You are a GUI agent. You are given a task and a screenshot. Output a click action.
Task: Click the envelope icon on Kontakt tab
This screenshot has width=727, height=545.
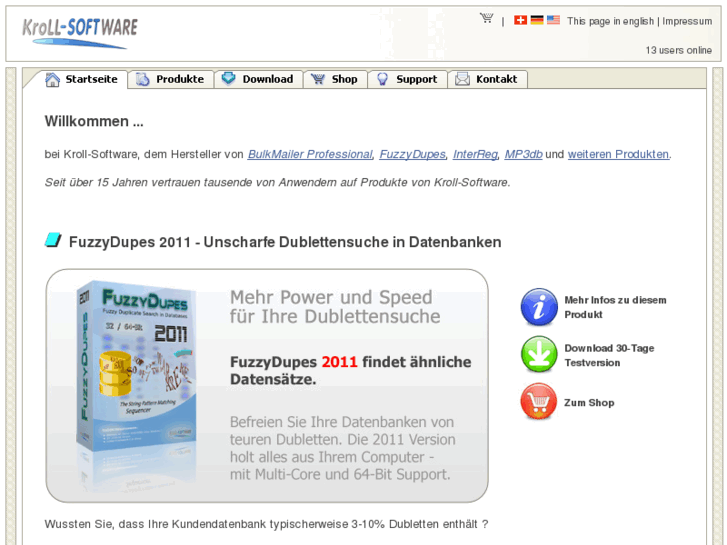click(x=462, y=79)
